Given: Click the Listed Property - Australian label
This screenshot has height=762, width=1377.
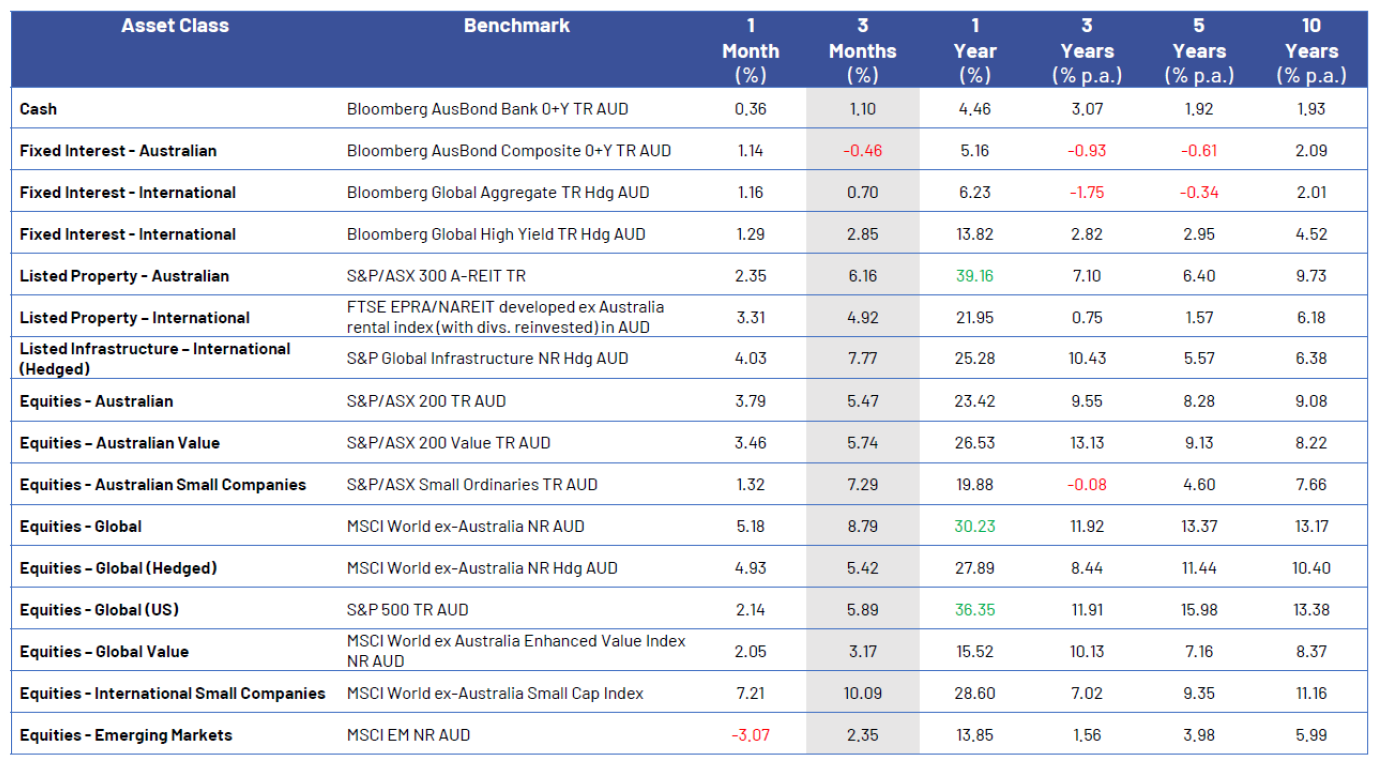Looking at the screenshot, I should pos(124,276).
